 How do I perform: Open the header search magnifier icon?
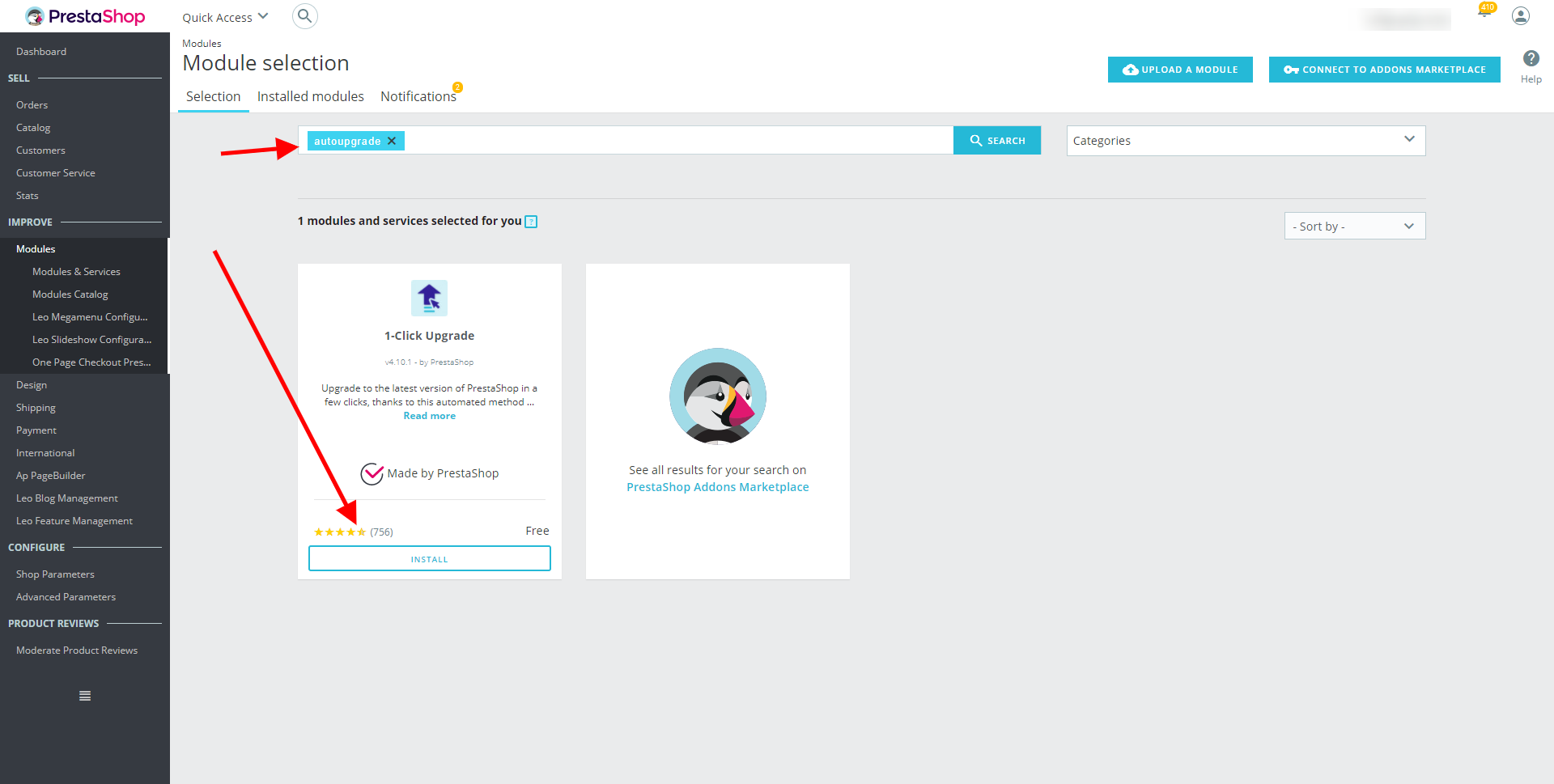tap(304, 16)
